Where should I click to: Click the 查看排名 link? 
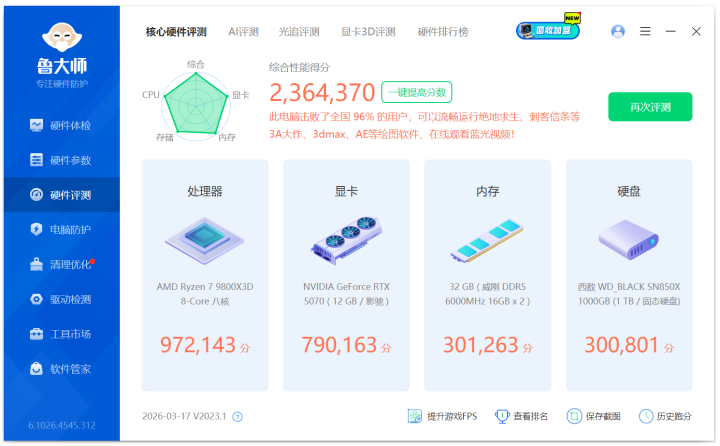[521, 416]
